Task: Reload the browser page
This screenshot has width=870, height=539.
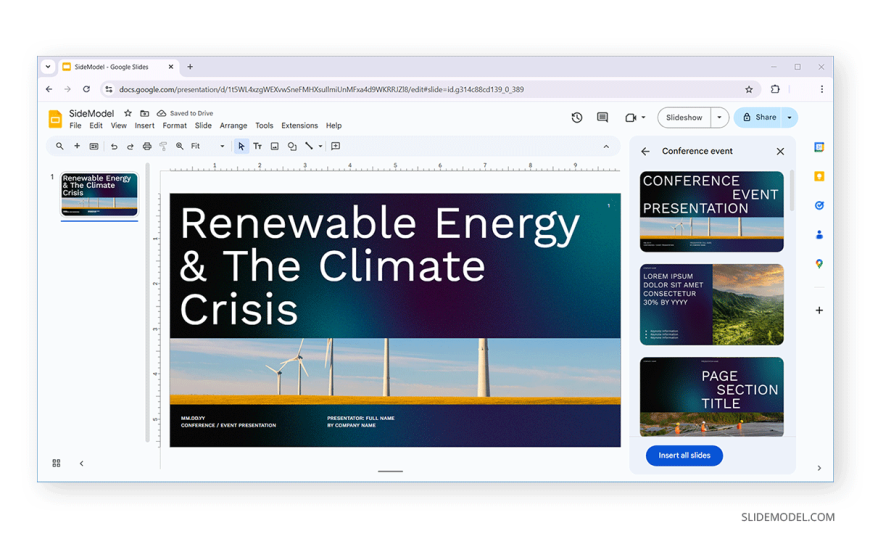Action: pos(86,89)
